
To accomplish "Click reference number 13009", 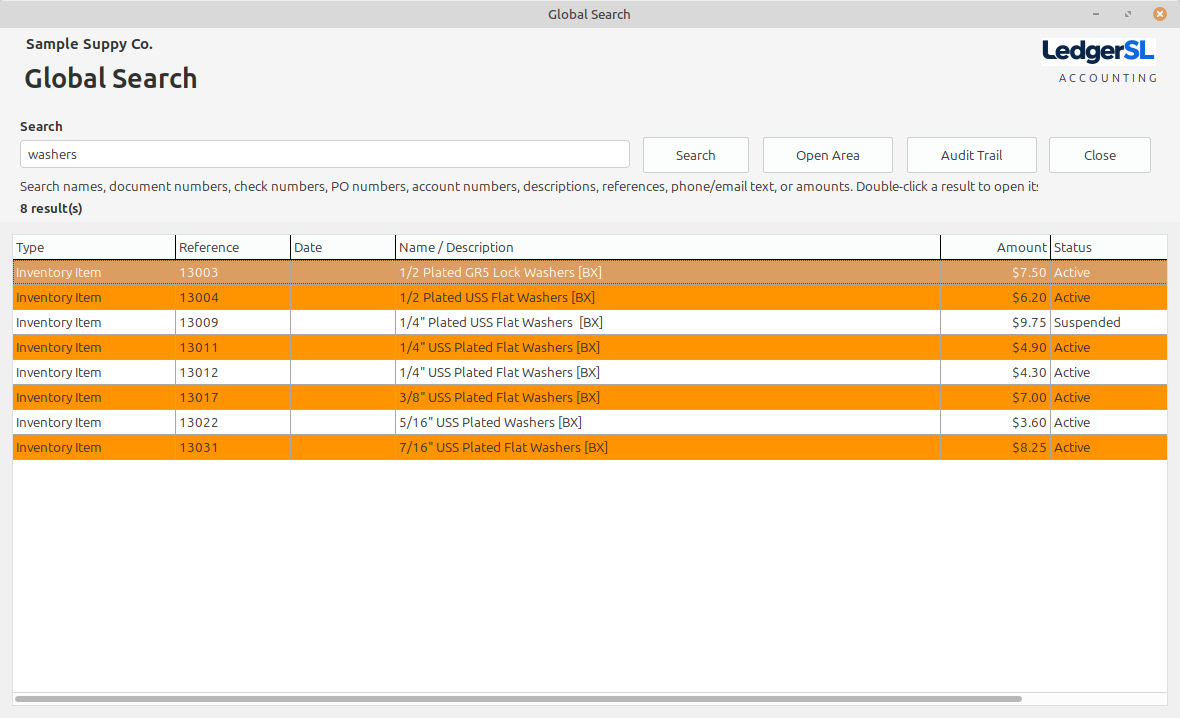I will pyautogui.click(x=199, y=322).
